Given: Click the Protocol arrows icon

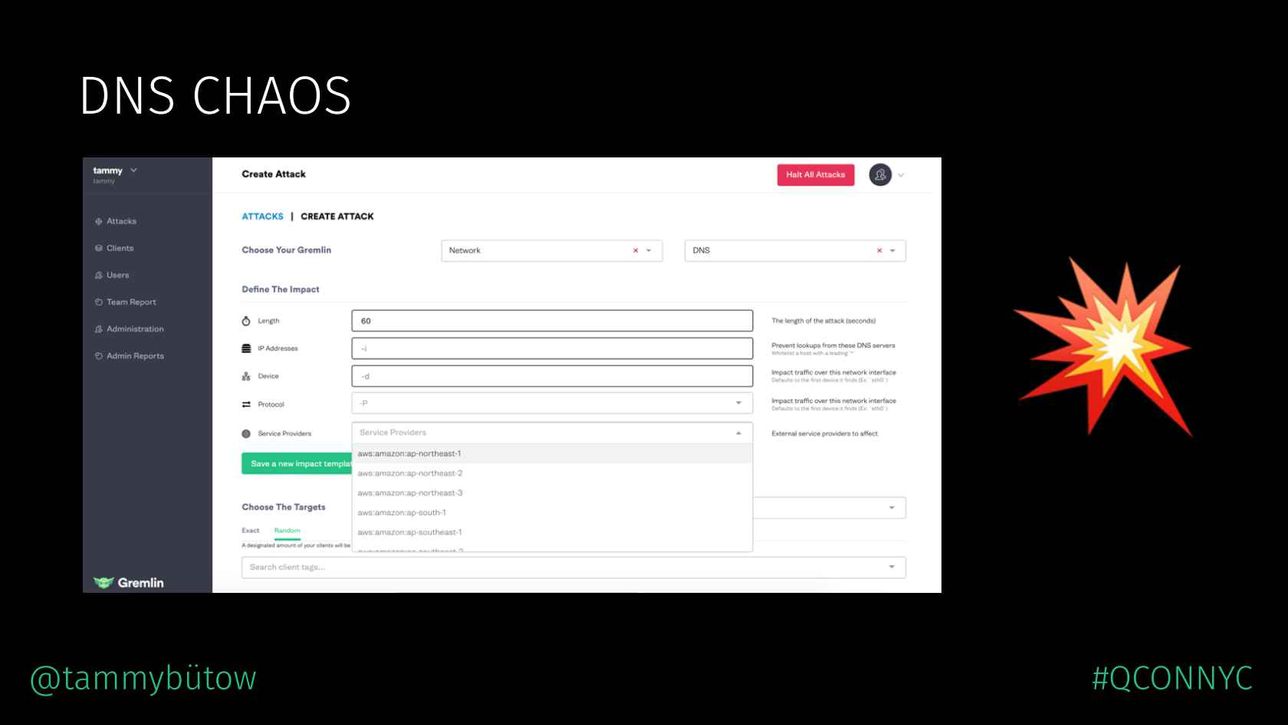Looking at the screenshot, I should [246, 404].
